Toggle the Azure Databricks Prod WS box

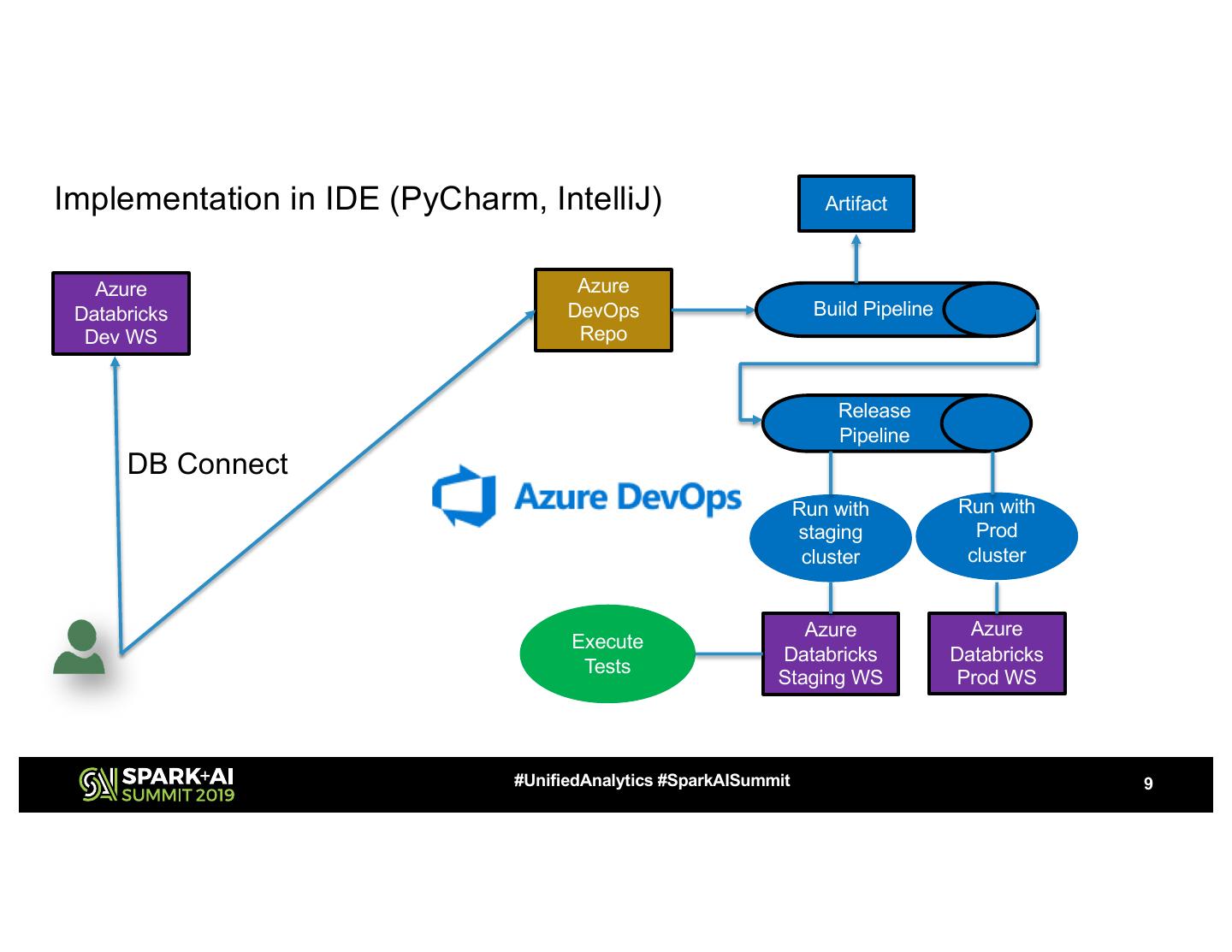(x=996, y=653)
